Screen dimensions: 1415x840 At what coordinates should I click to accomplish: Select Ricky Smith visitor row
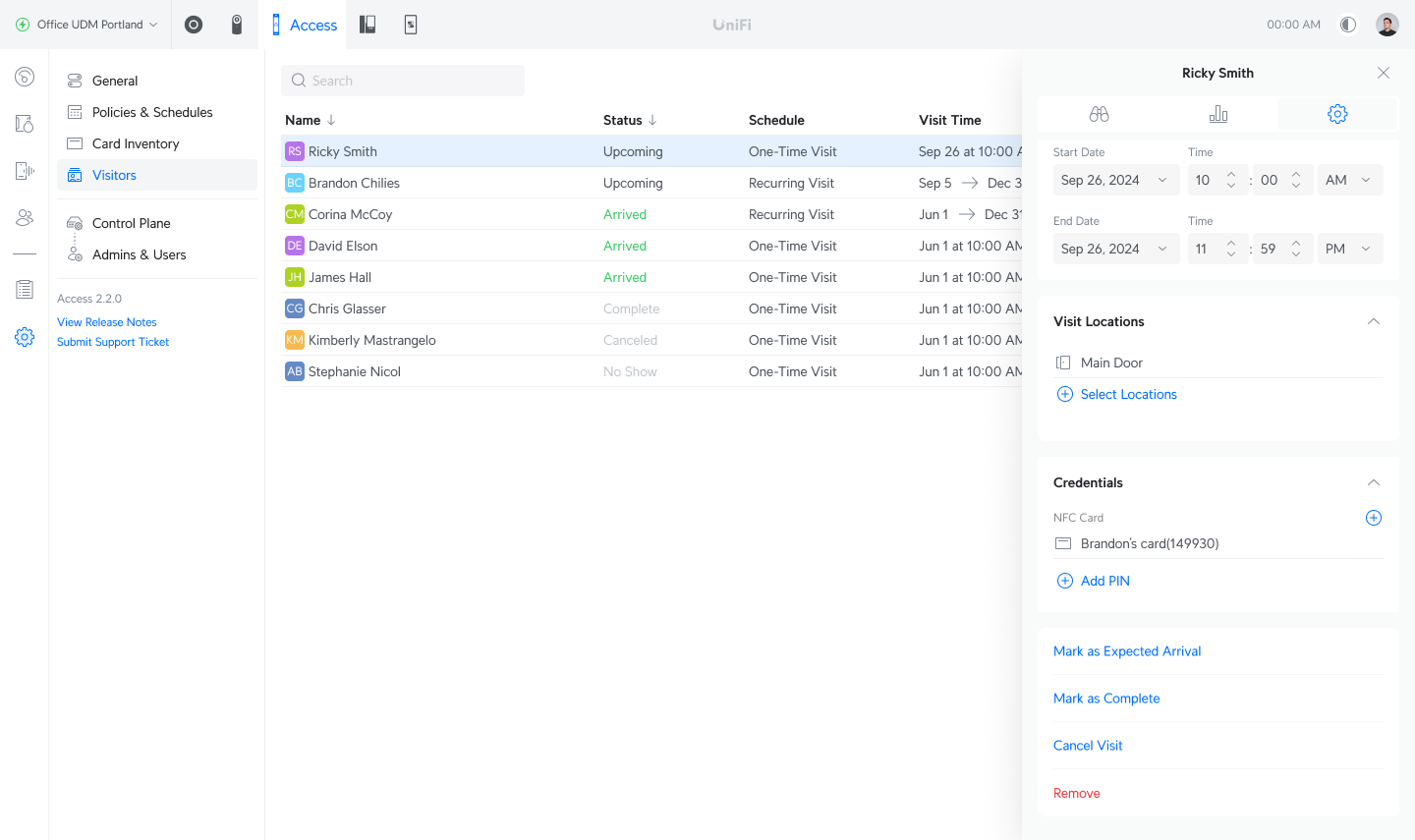pos(651,151)
